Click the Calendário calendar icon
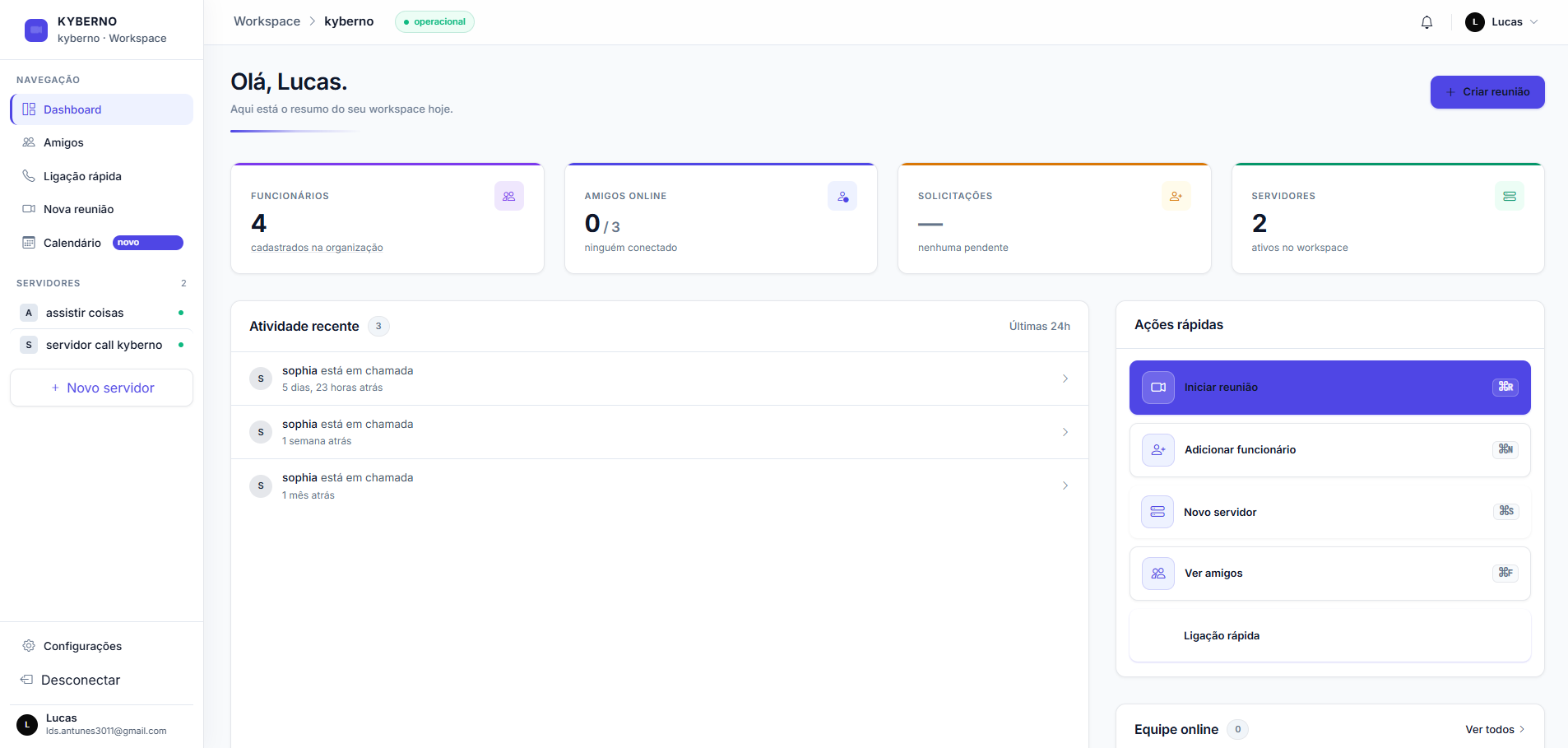1568x748 pixels. 29,243
